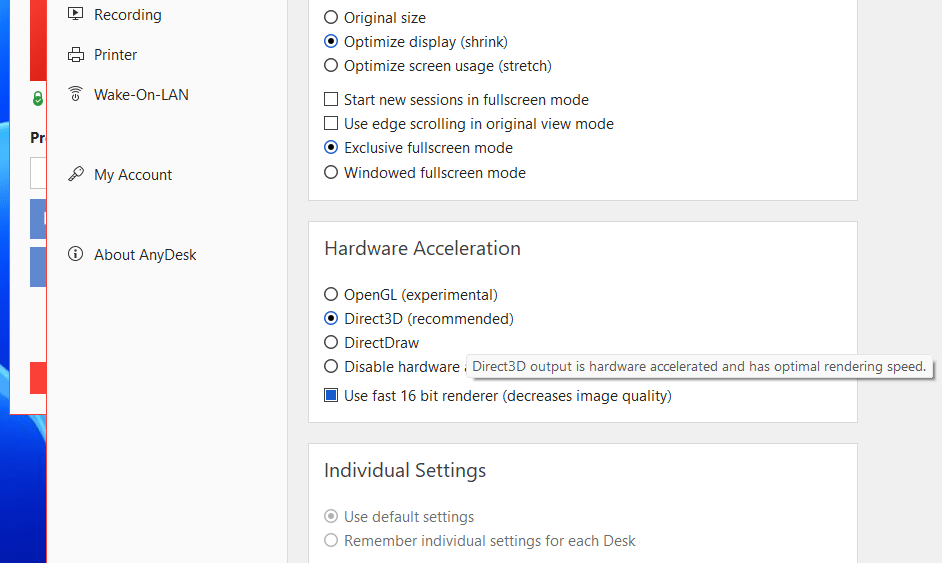Image resolution: width=942 pixels, height=563 pixels.
Task: Show About AnyDesk page
Action: [x=145, y=255]
